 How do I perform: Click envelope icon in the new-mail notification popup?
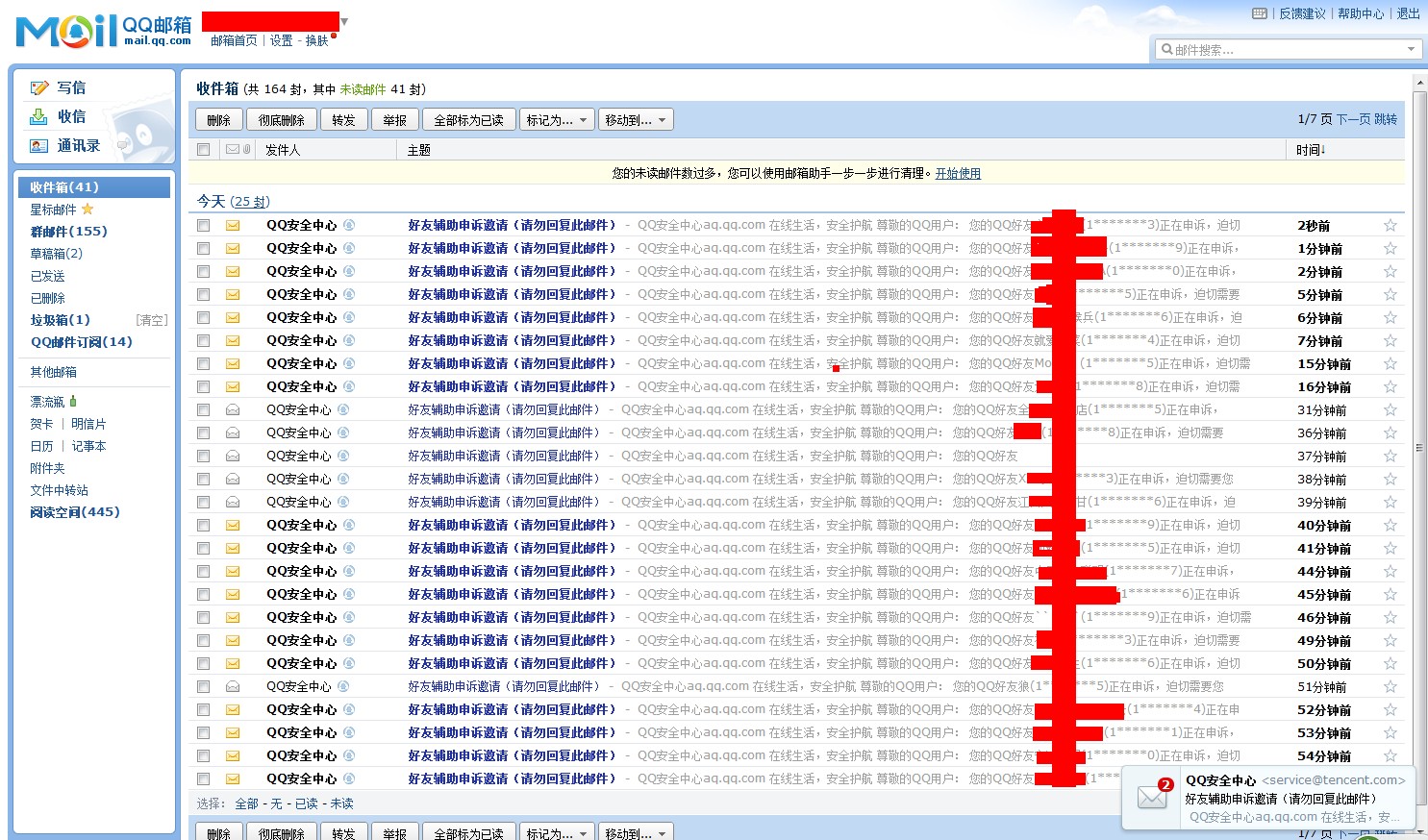click(x=1152, y=797)
